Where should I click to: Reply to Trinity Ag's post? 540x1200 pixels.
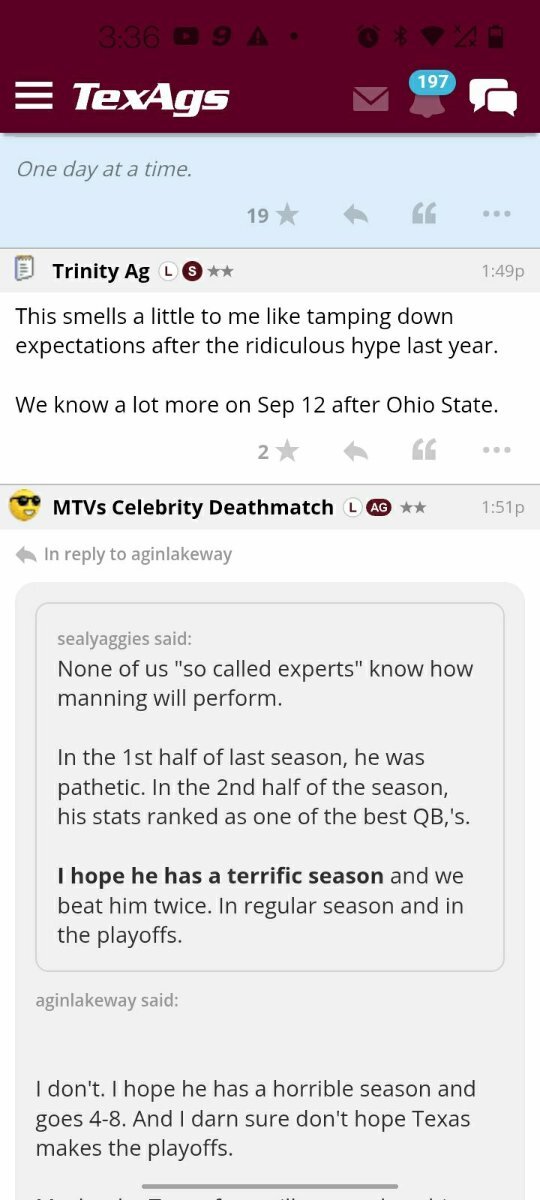(x=356, y=452)
